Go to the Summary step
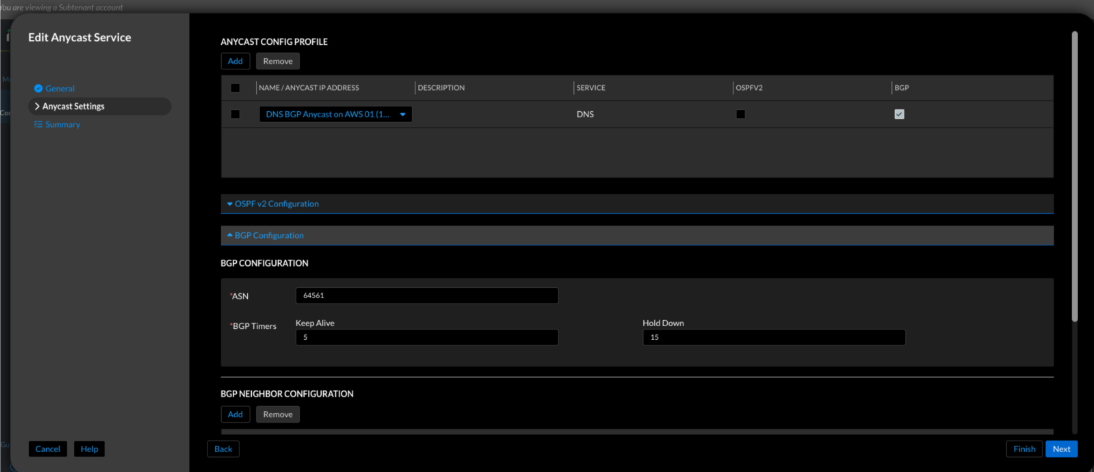Image resolution: width=1094 pixels, height=472 pixels. point(63,125)
